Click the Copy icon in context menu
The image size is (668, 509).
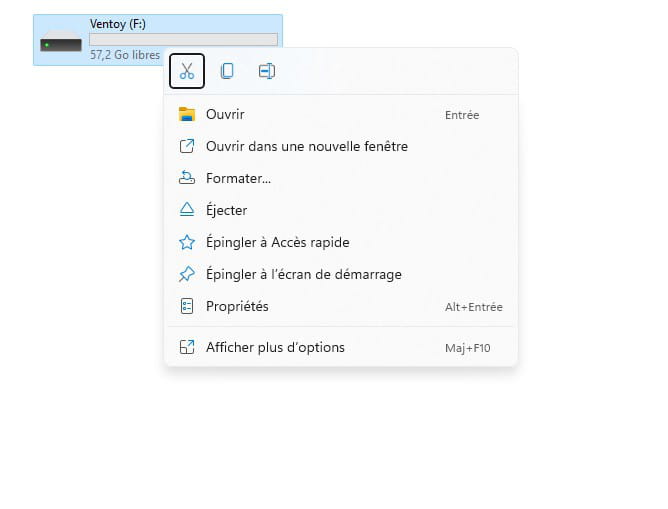pyautogui.click(x=227, y=71)
